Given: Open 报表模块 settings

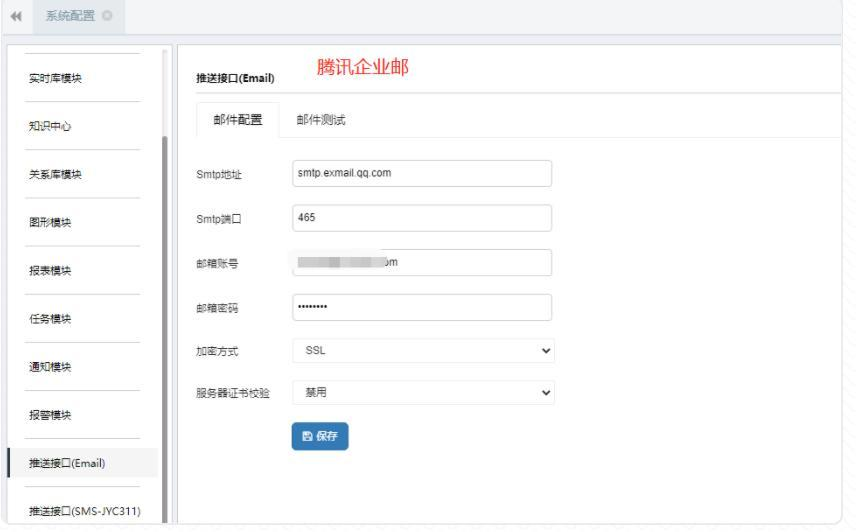Looking at the screenshot, I should [50, 270].
